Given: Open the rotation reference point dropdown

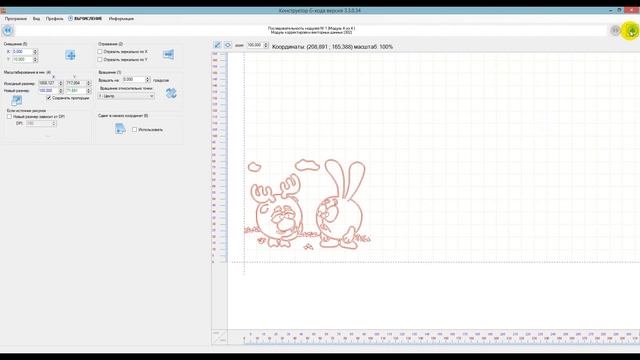Looking at the screenshot, I should pyautogui.click(x=126, y=96).
